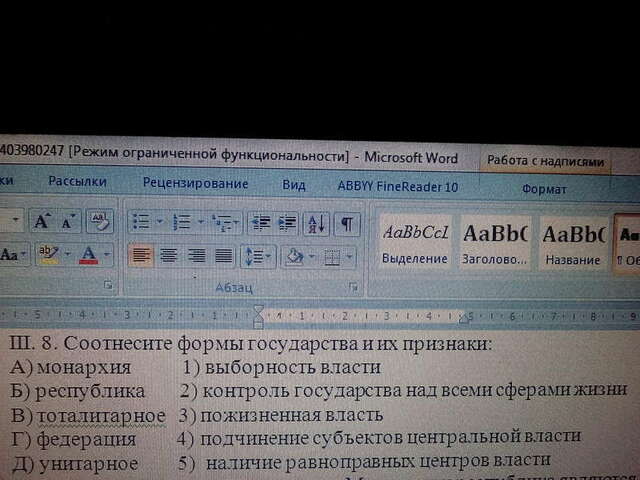Viewport: 640px width, 480px height.
Task: Open the borders dropdown arrow
Action: pyautogui.click(x=349, y=258)
